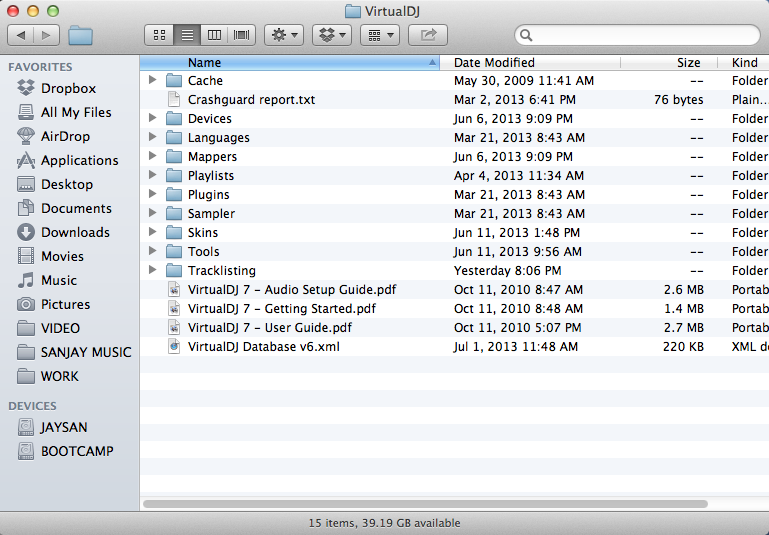Go forward with the right arrow button
The image size is (769, 535).
tap(47, 35)
